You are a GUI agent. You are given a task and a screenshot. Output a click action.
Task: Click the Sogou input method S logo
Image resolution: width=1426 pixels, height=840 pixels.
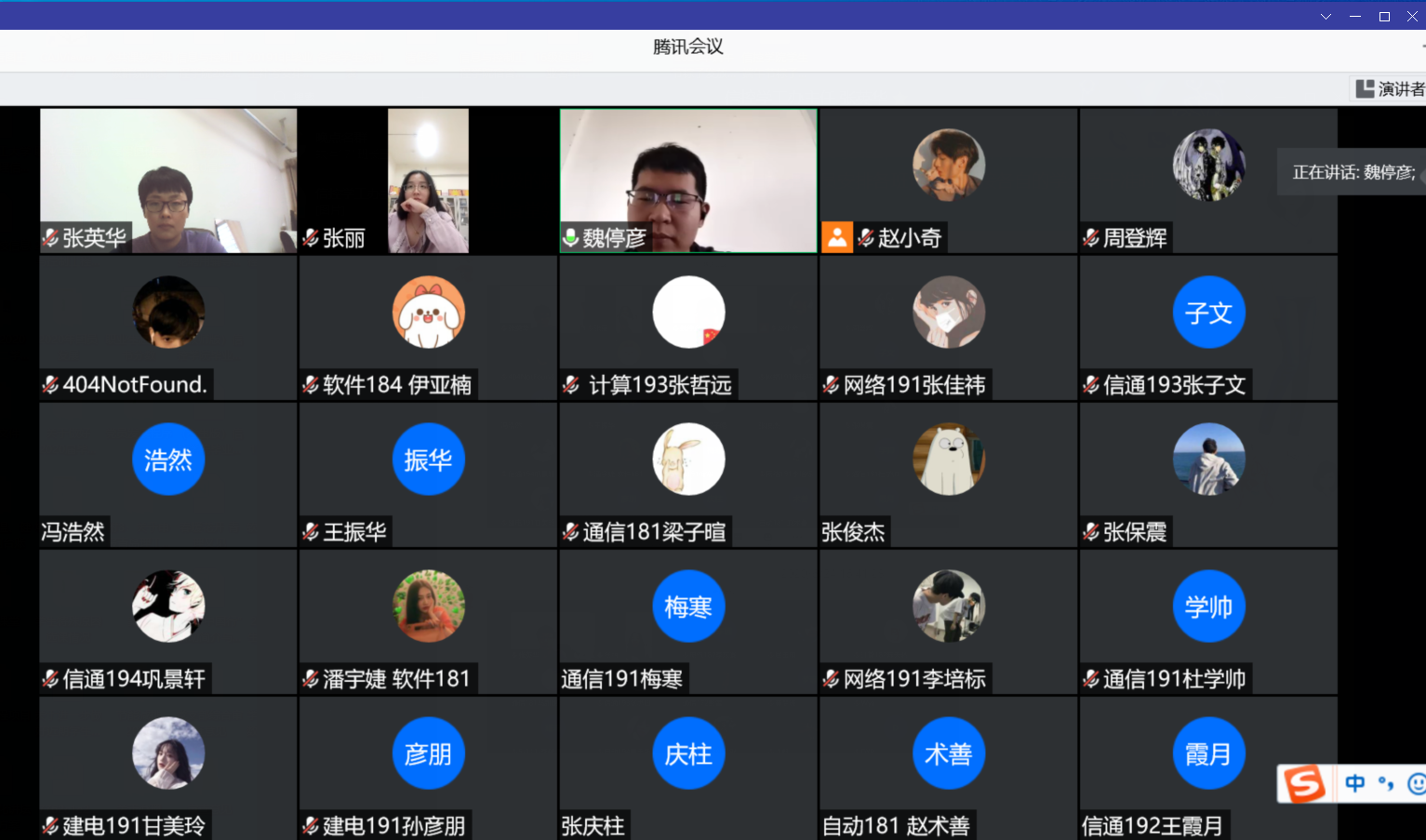pyautogui.click(x=1304, y=784)
